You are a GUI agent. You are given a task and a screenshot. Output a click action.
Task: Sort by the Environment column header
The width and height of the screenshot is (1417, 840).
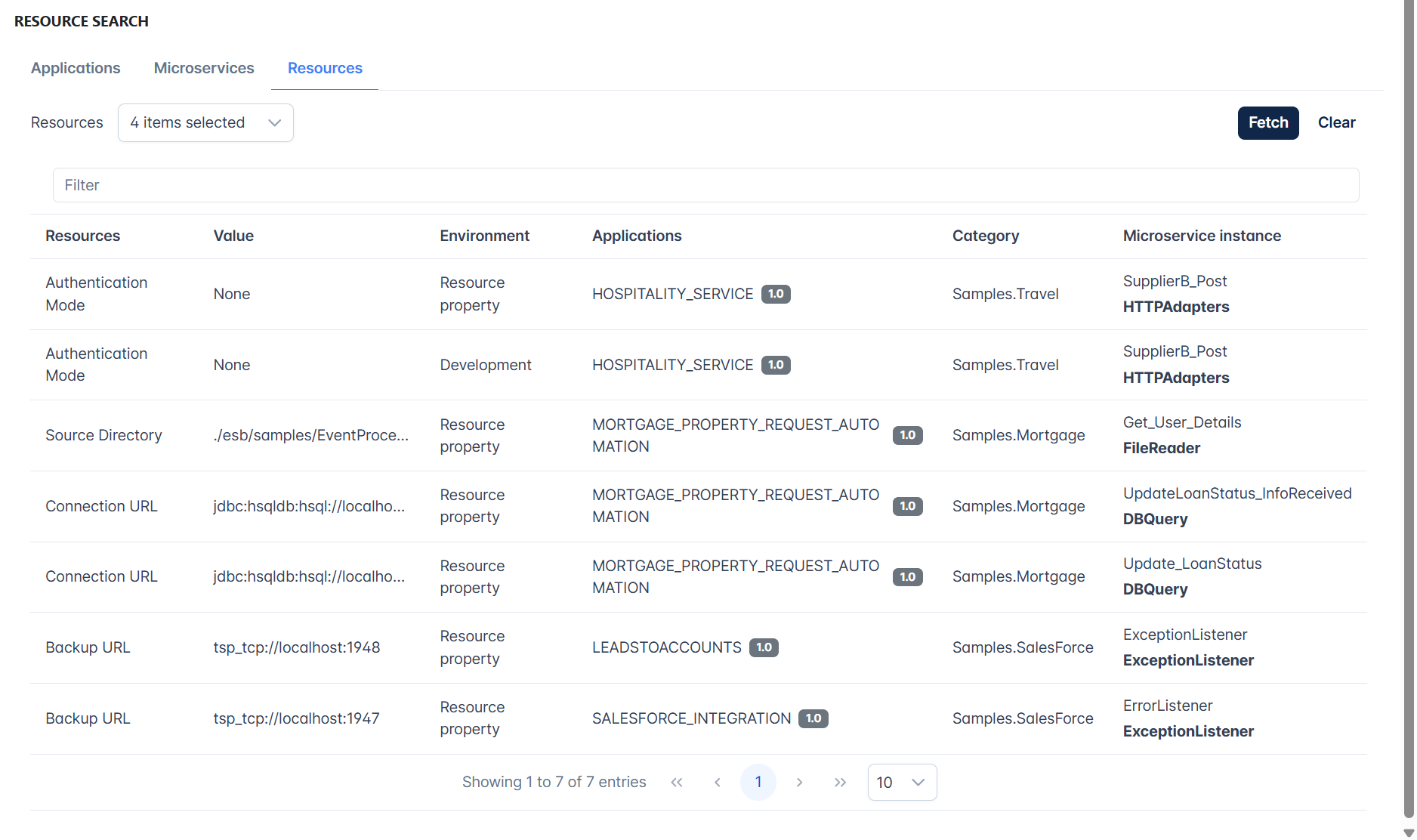(485, 236)
